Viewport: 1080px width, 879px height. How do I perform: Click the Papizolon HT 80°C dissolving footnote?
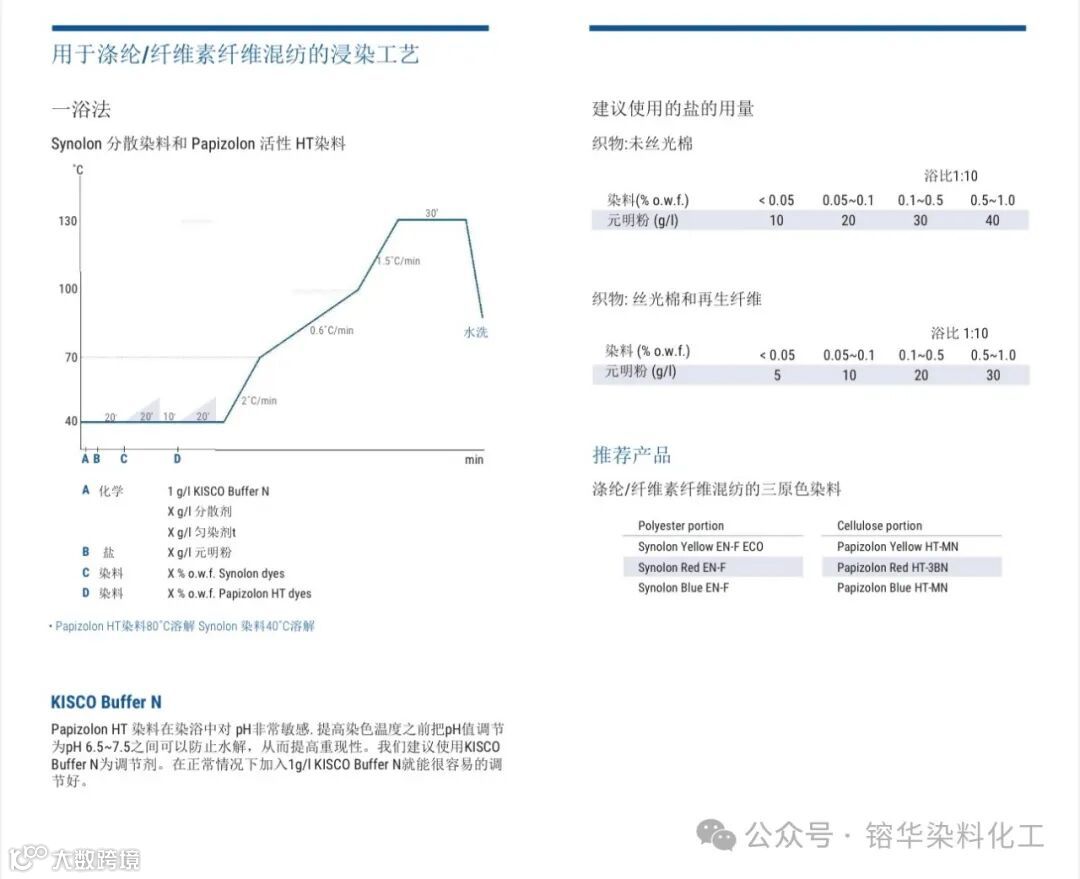click(x=183, y=626)
